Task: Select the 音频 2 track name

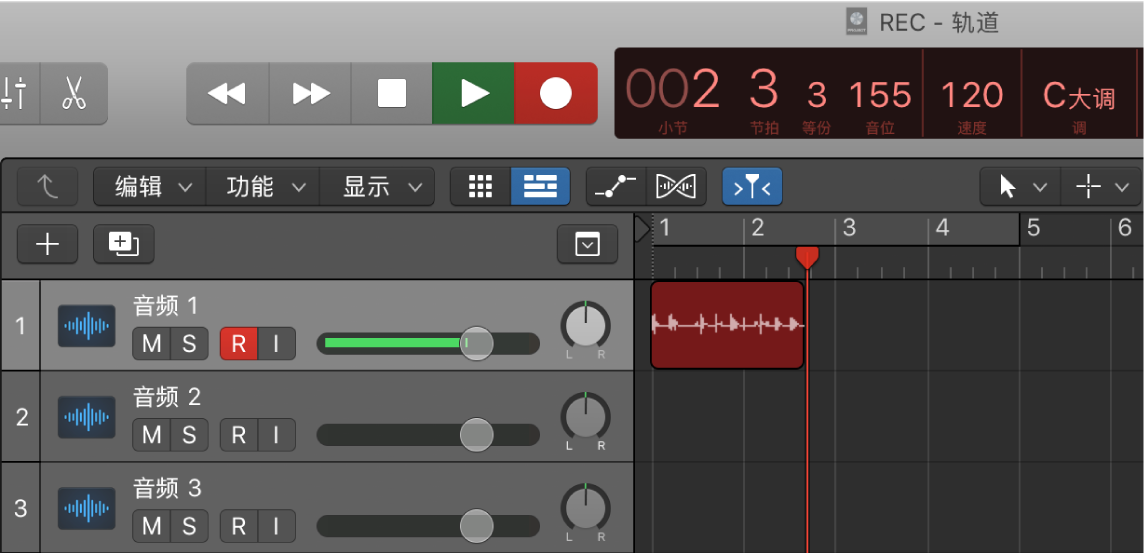Action: pos(167,397)
